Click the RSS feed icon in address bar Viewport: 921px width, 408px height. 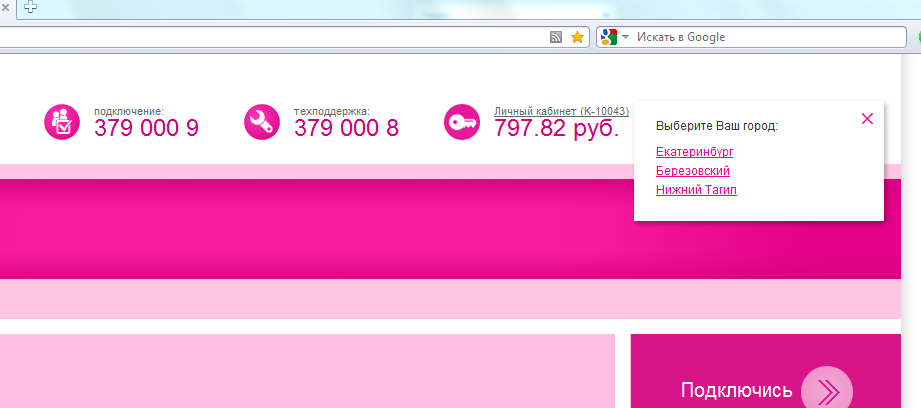click(x=556, y=37)
